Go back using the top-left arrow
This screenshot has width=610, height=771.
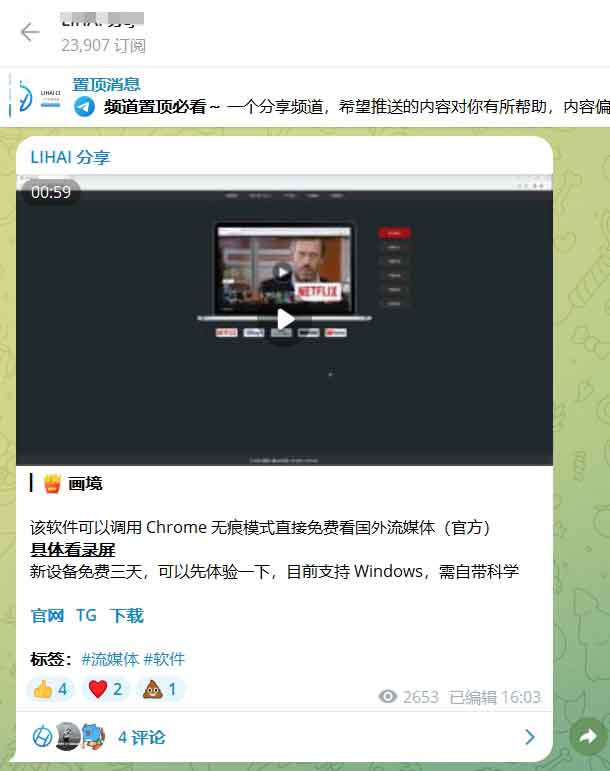click(x=30, y=32)
